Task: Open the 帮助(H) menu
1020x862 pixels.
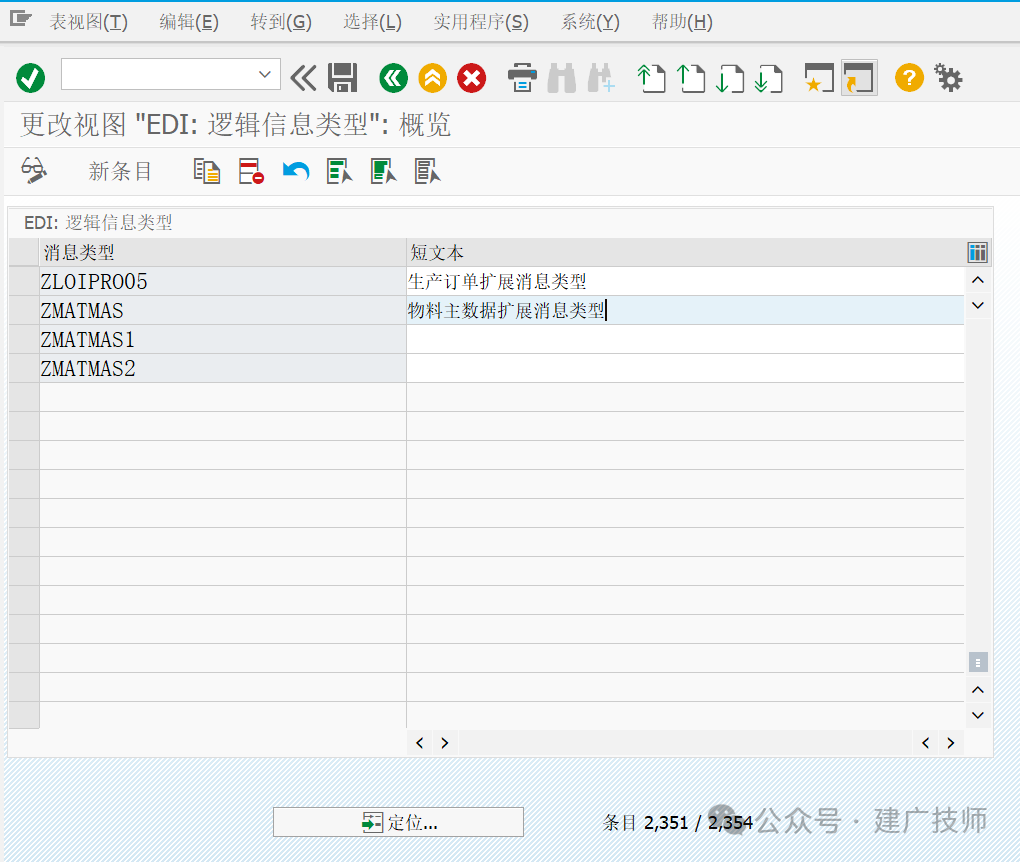Action: pyautogui.click(x=682, y=22)
